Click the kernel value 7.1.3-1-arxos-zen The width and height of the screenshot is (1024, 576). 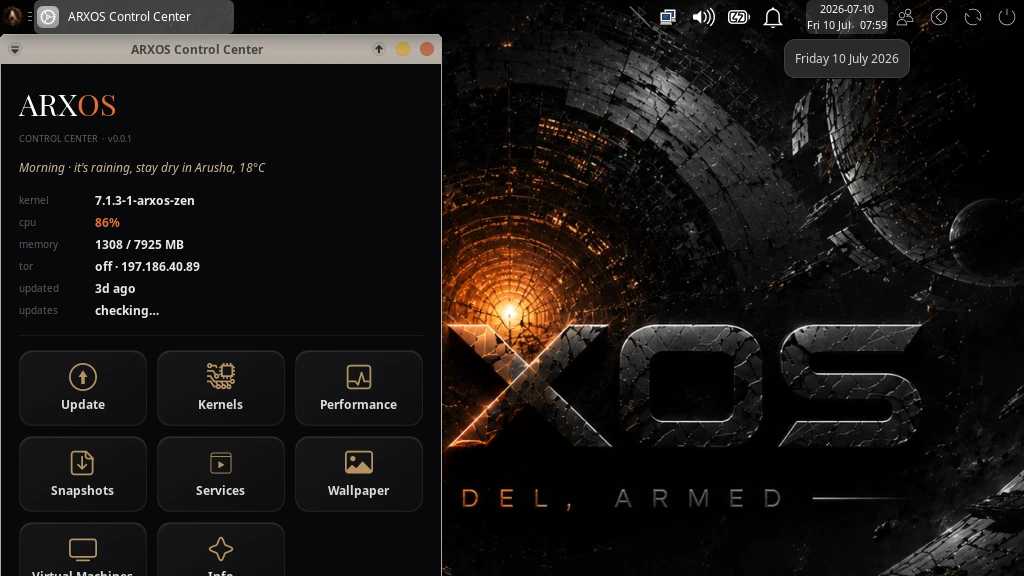coord(144,200)
